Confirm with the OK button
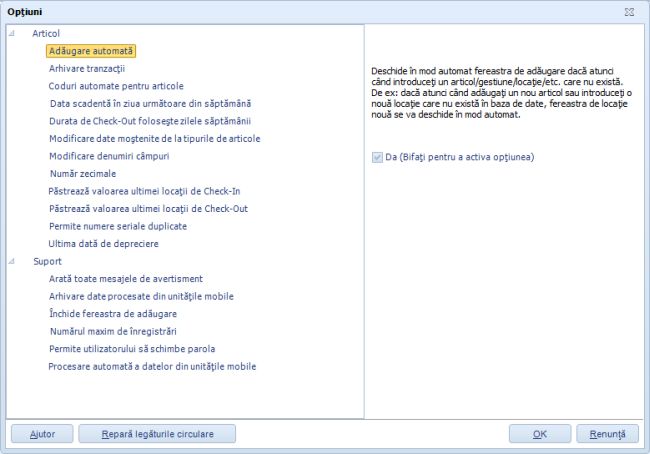 (539, 434)
